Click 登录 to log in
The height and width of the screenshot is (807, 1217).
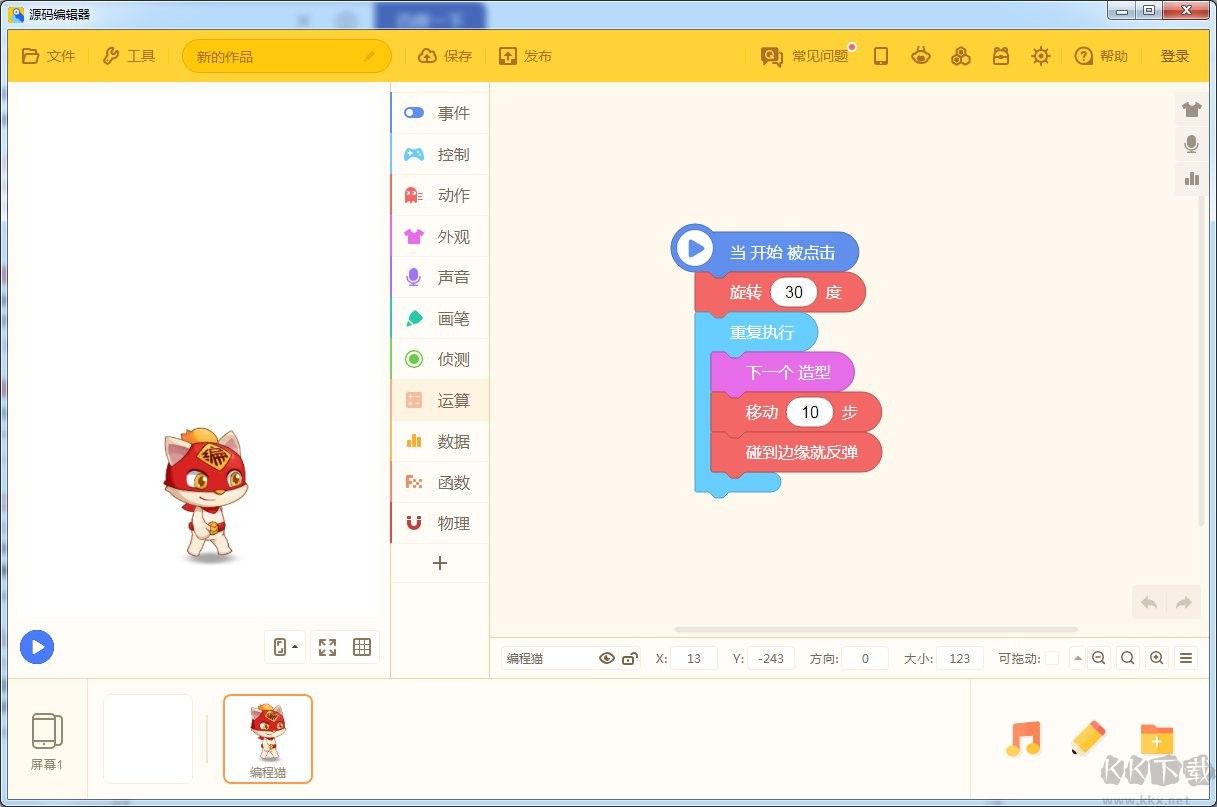[1175, 56]
